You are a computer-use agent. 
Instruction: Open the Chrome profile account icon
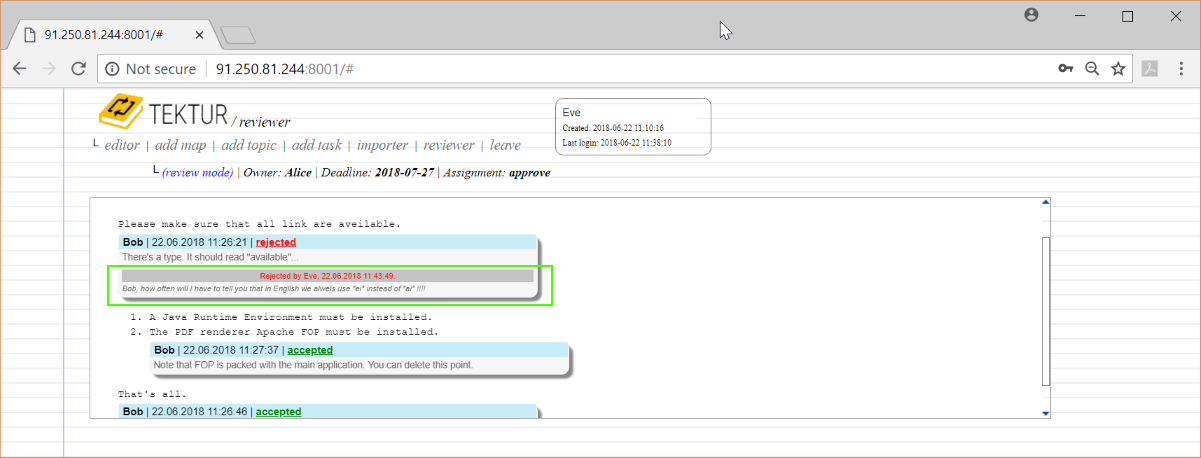pos(1032,16)
